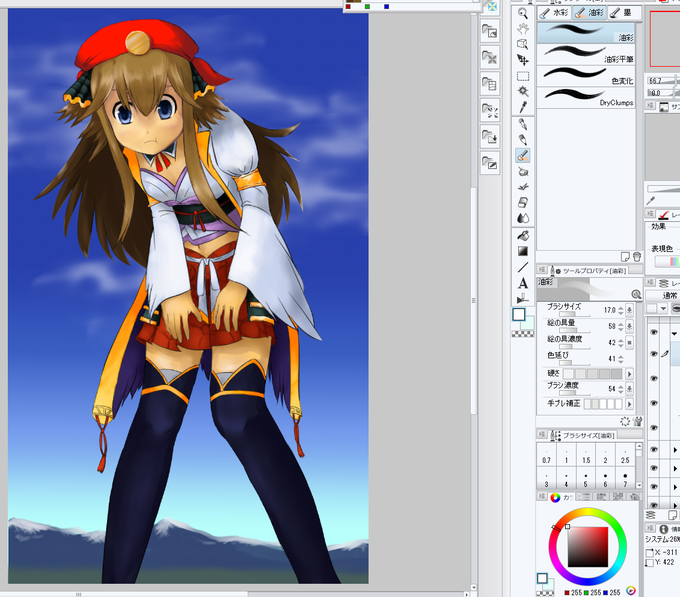
Task: Open sub tool detail wrench icon
Action: click(x=637, y=421)
